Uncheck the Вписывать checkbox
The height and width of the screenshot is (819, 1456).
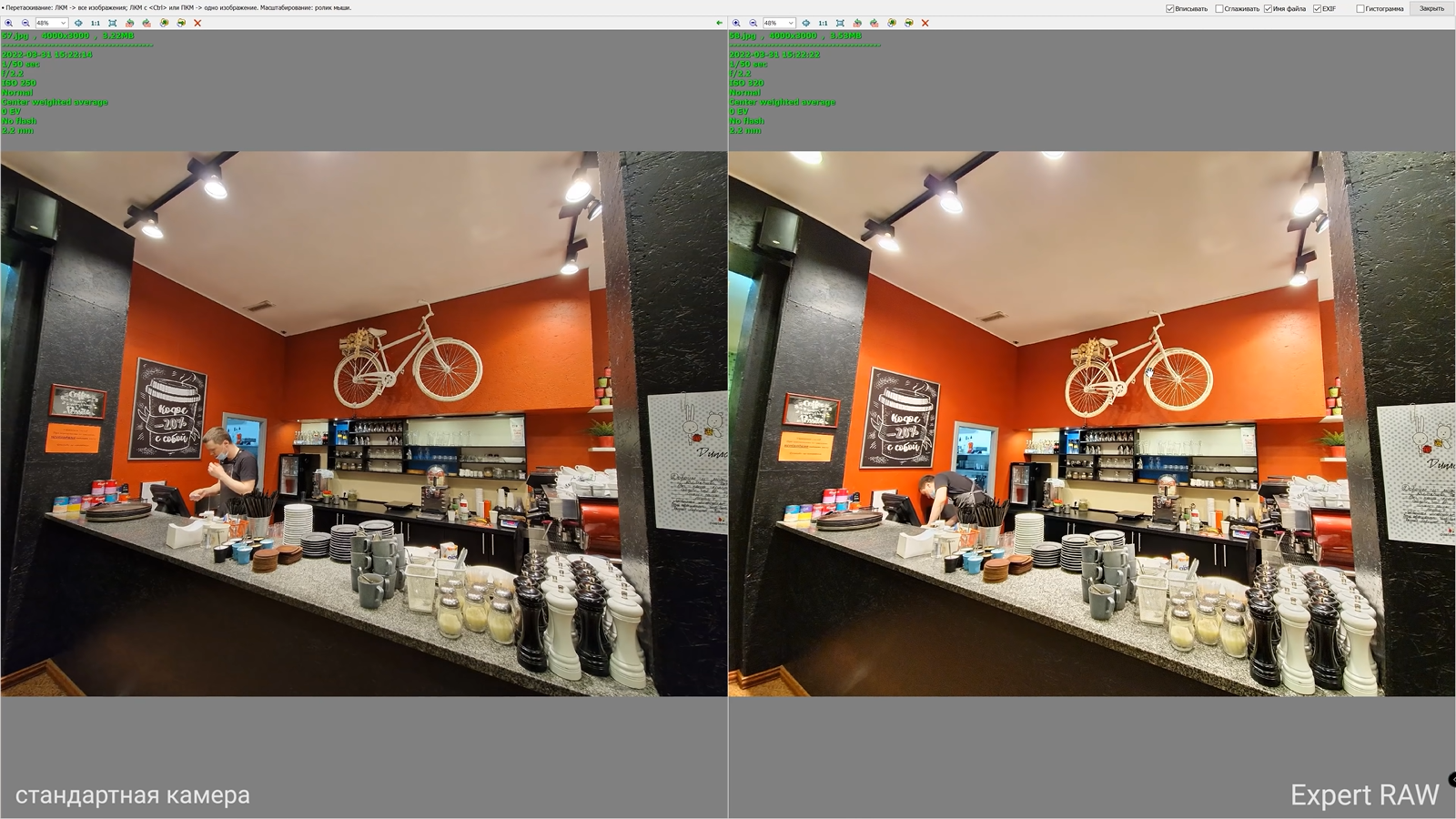(1170, 9)
